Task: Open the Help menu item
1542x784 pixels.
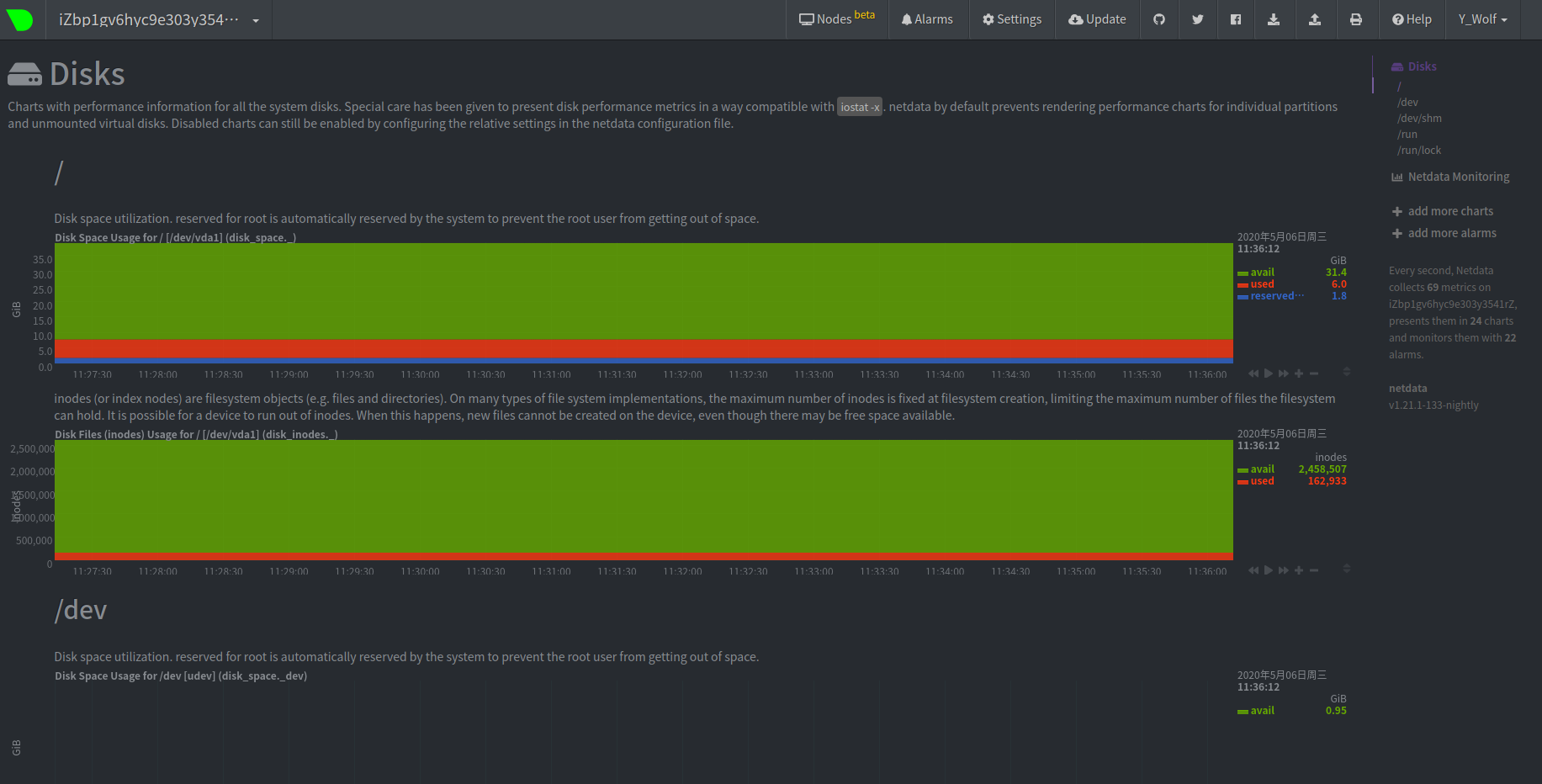Action: [x=1412, y=19]
